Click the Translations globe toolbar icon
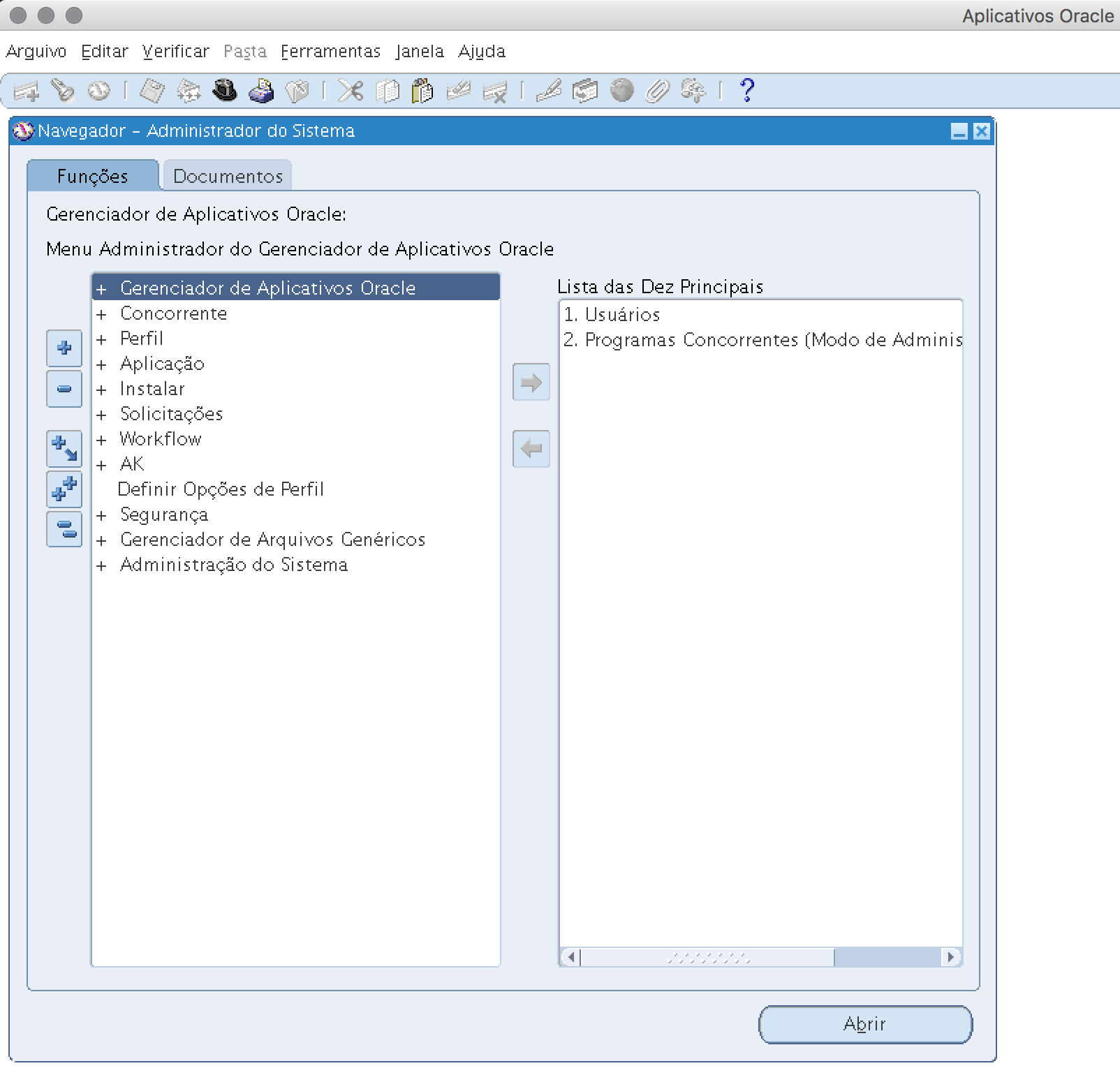The height and width of the screenshot is (1089, 1120). [x=621, y=91]
